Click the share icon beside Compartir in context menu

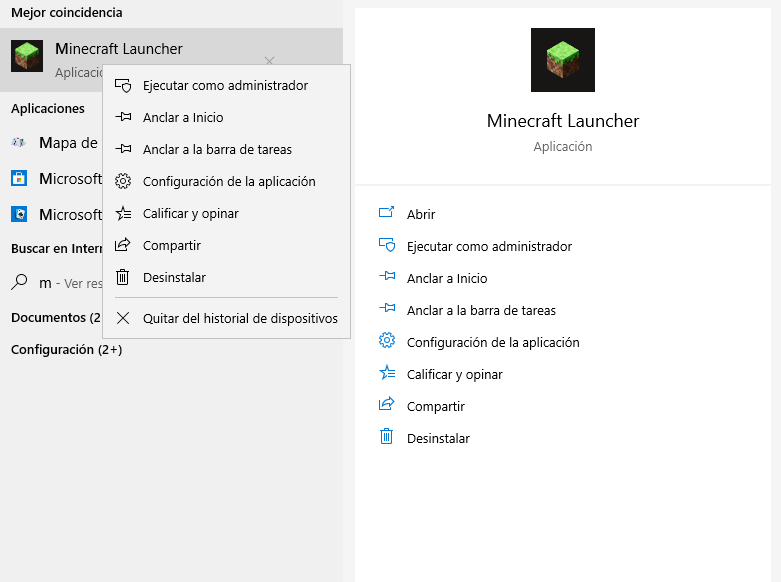pyautogui.click(x=123, y=245)
